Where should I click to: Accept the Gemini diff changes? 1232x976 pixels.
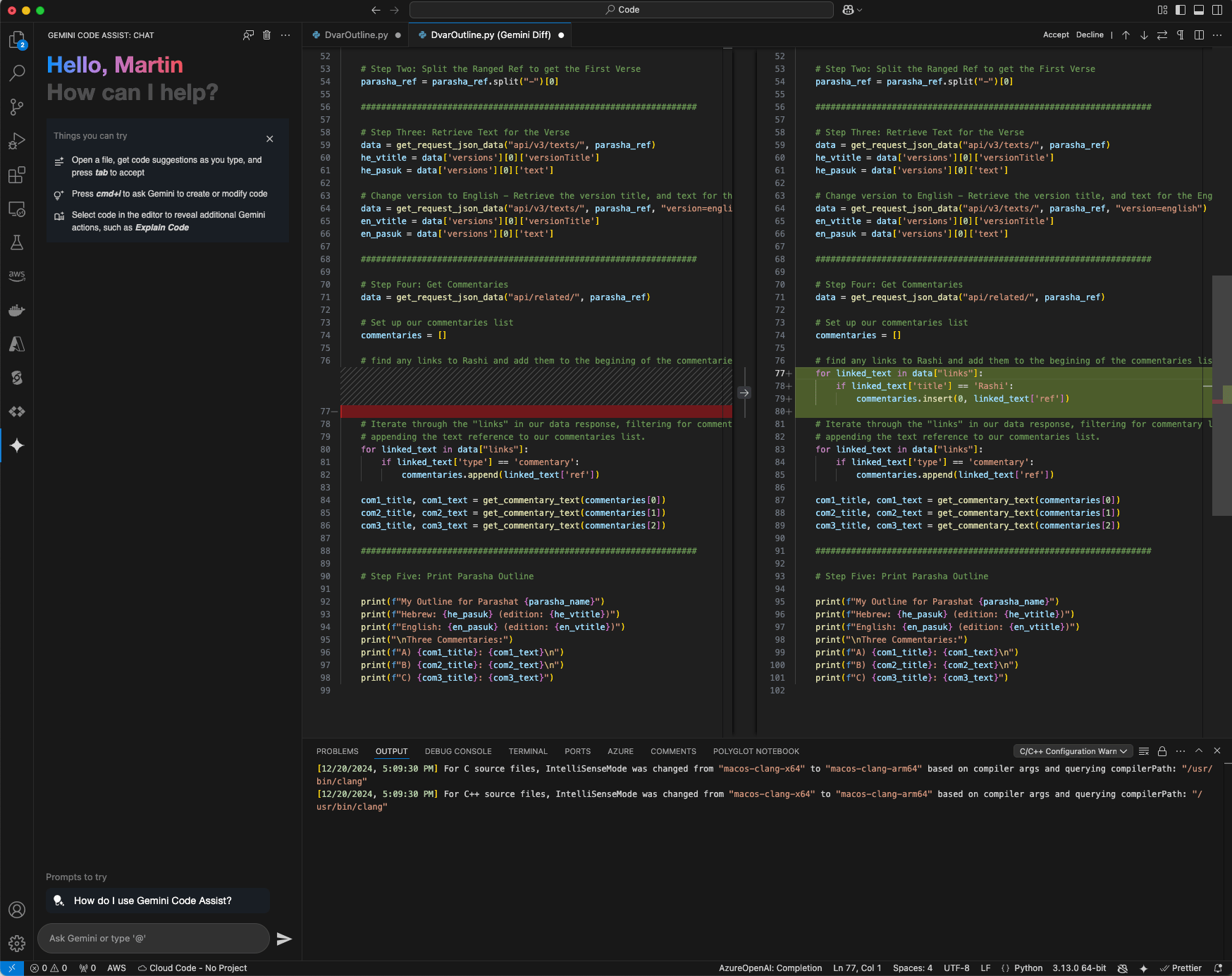point(1056,34)
